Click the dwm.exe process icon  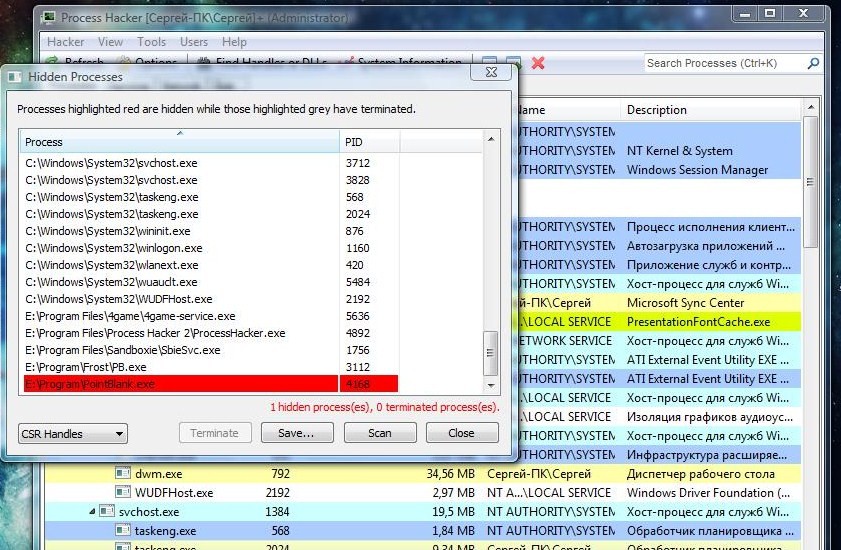click(x=123, y=473)
